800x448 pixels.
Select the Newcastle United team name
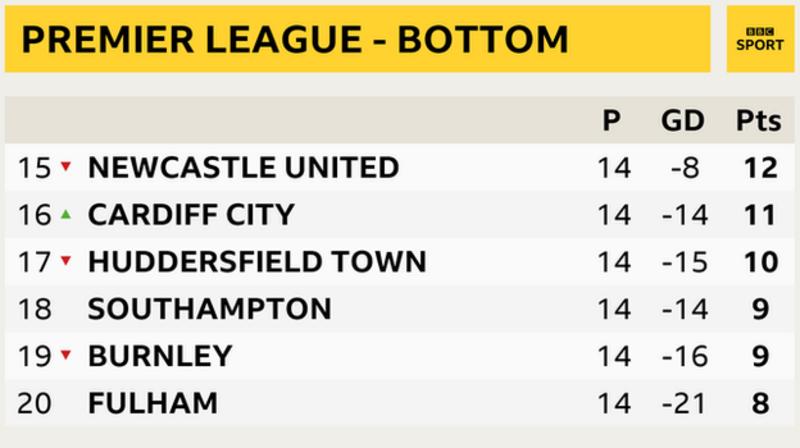[x=243, y=167]
